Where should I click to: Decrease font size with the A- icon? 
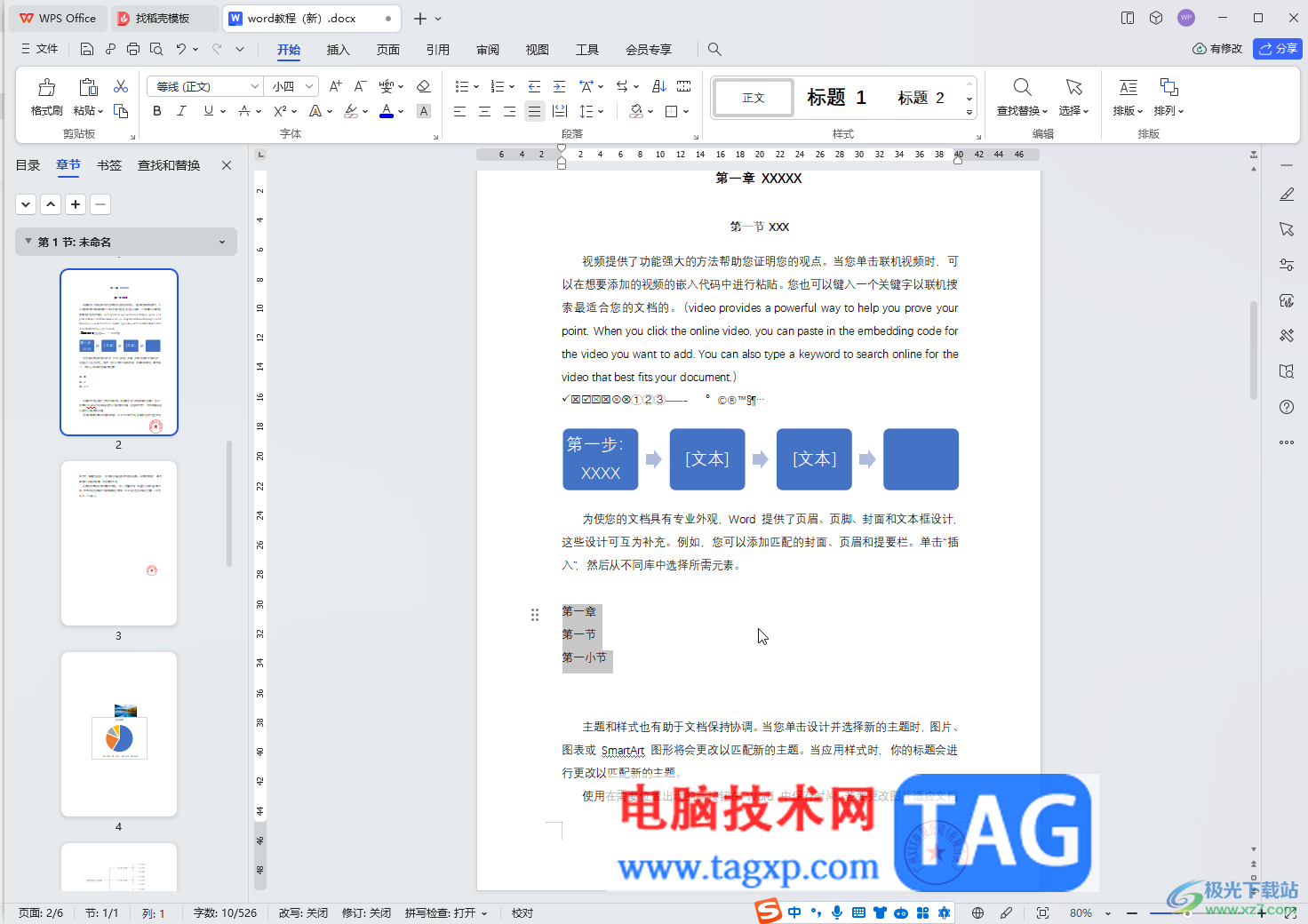[360, 86]
